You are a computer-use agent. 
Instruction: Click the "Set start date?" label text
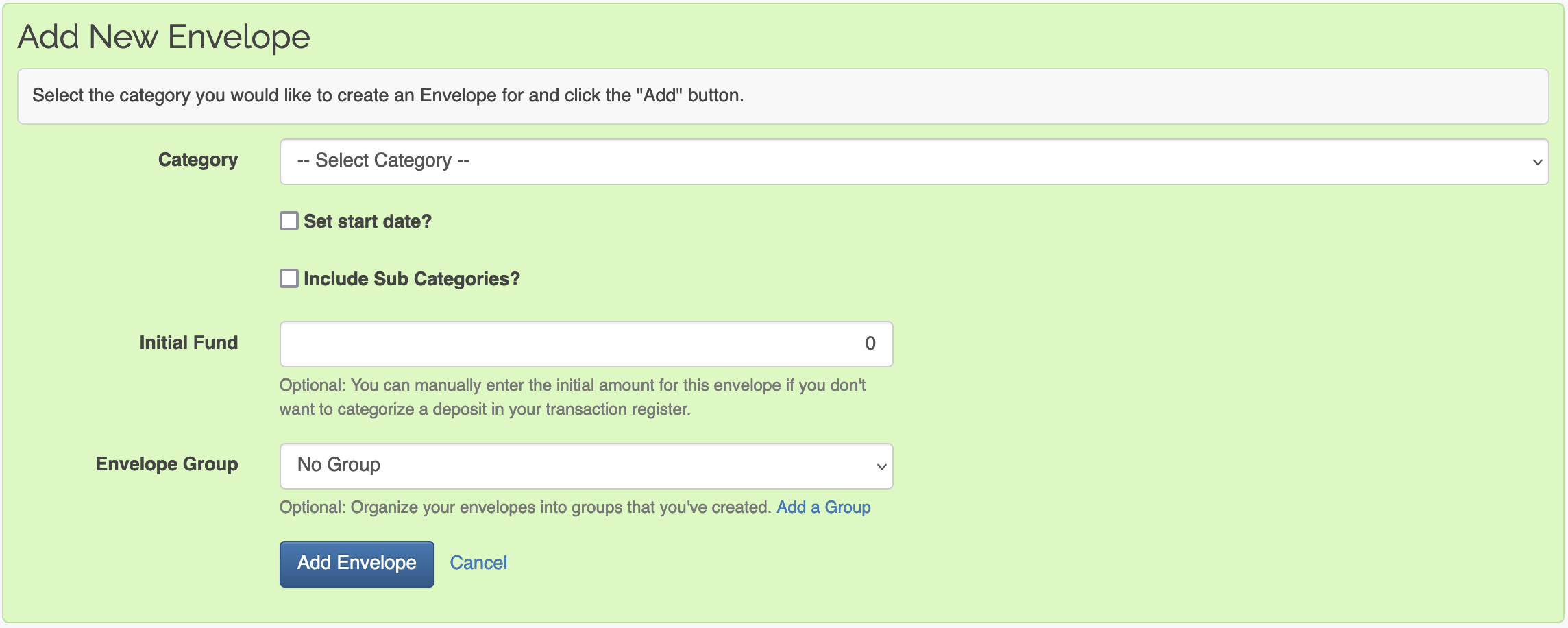point(367,221)
